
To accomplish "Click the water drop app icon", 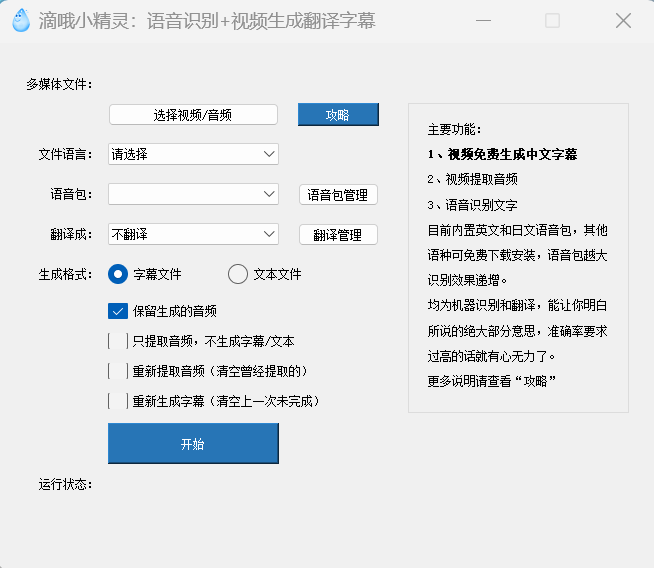I will pyautogui.click(x=21, y=20).
